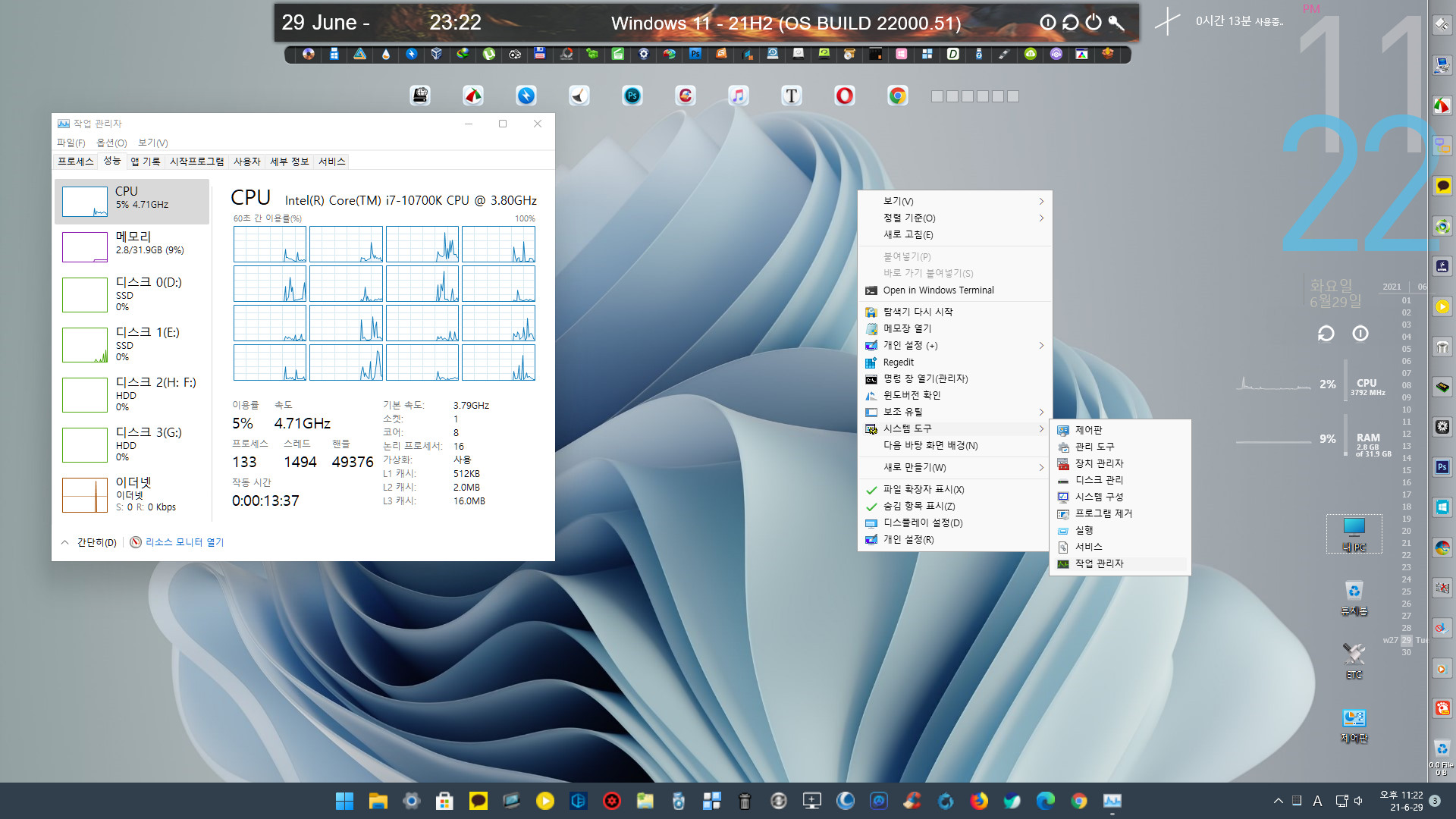Click the umbrella icon in the dock row
1456x819 pixels.
coord(473,96)
